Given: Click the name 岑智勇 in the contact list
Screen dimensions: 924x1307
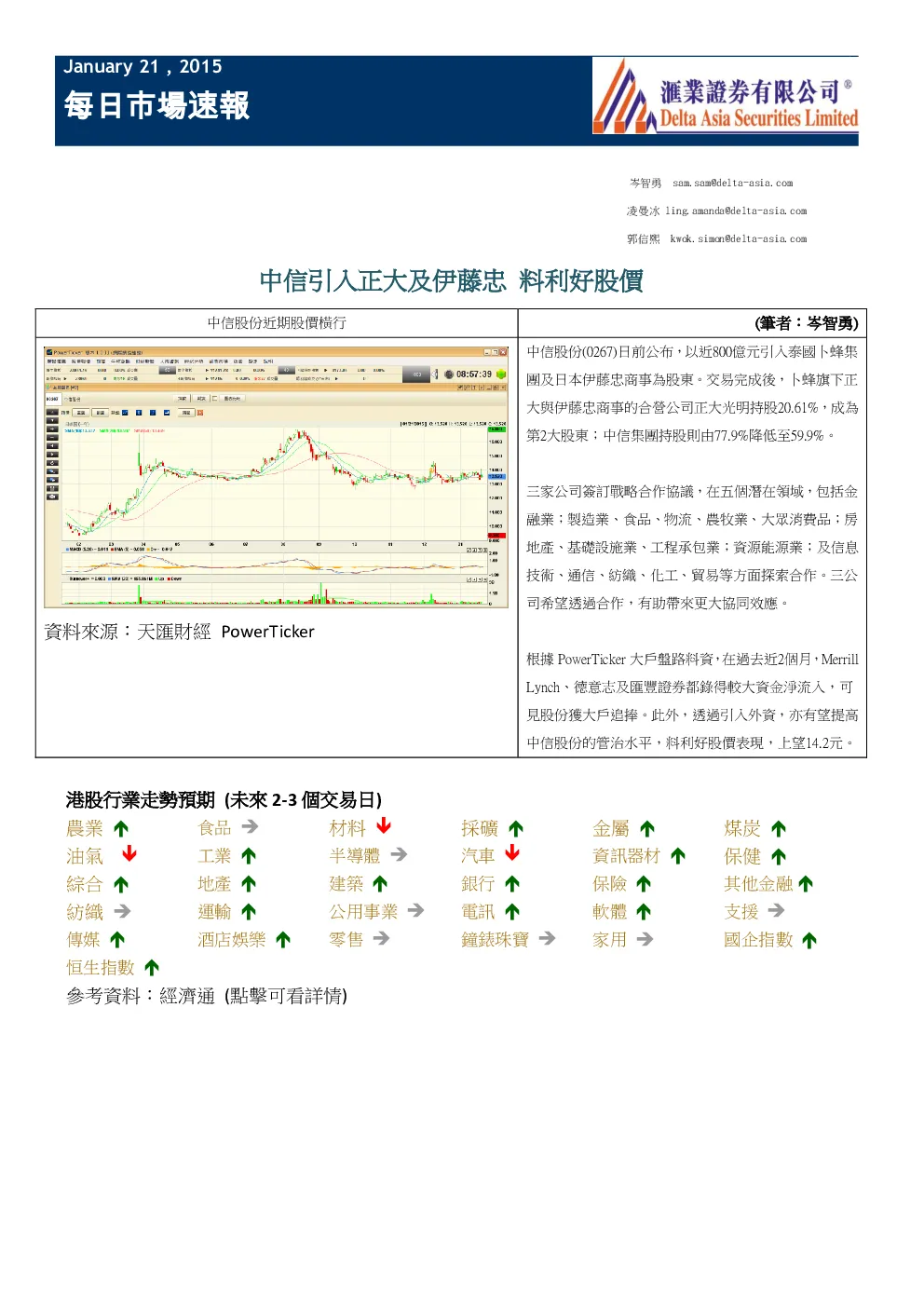Looking at the screenshot, I should [x=645, y=184].
